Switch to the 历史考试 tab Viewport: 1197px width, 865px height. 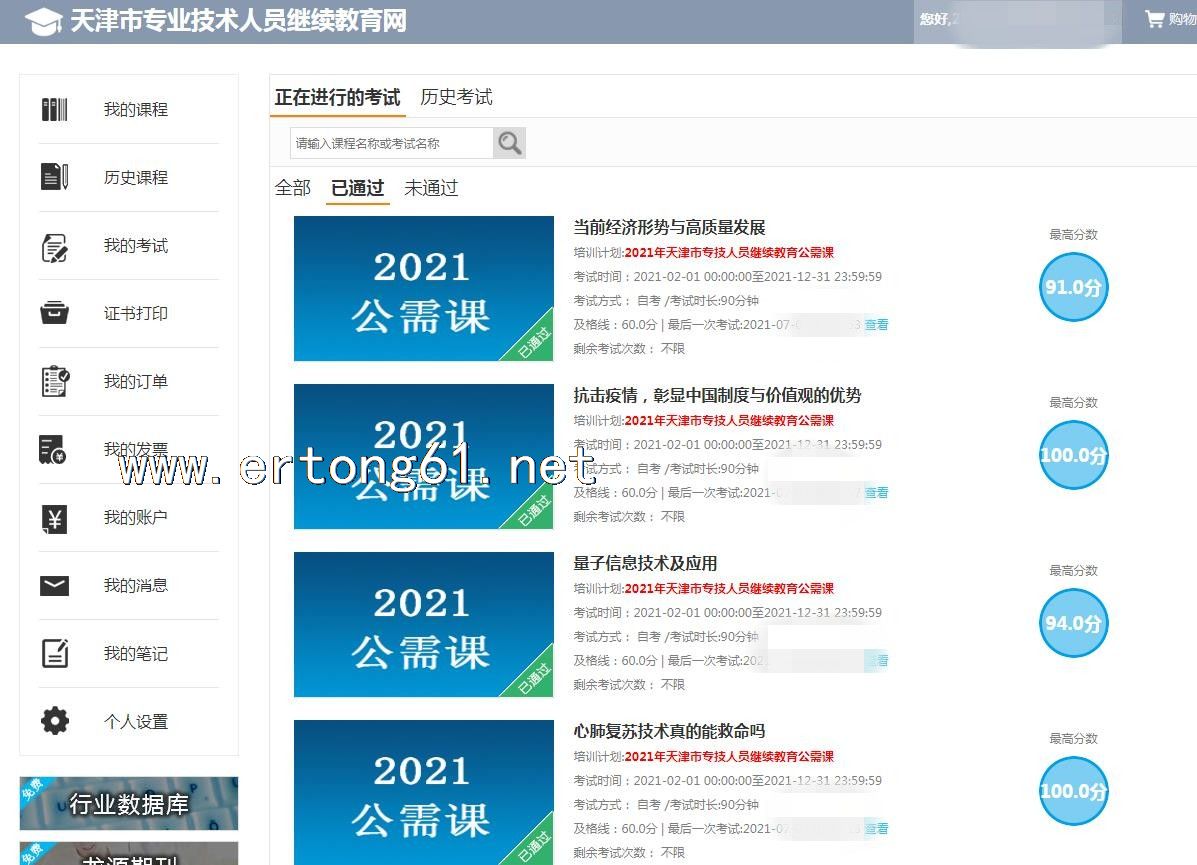[x=456, y=97]
